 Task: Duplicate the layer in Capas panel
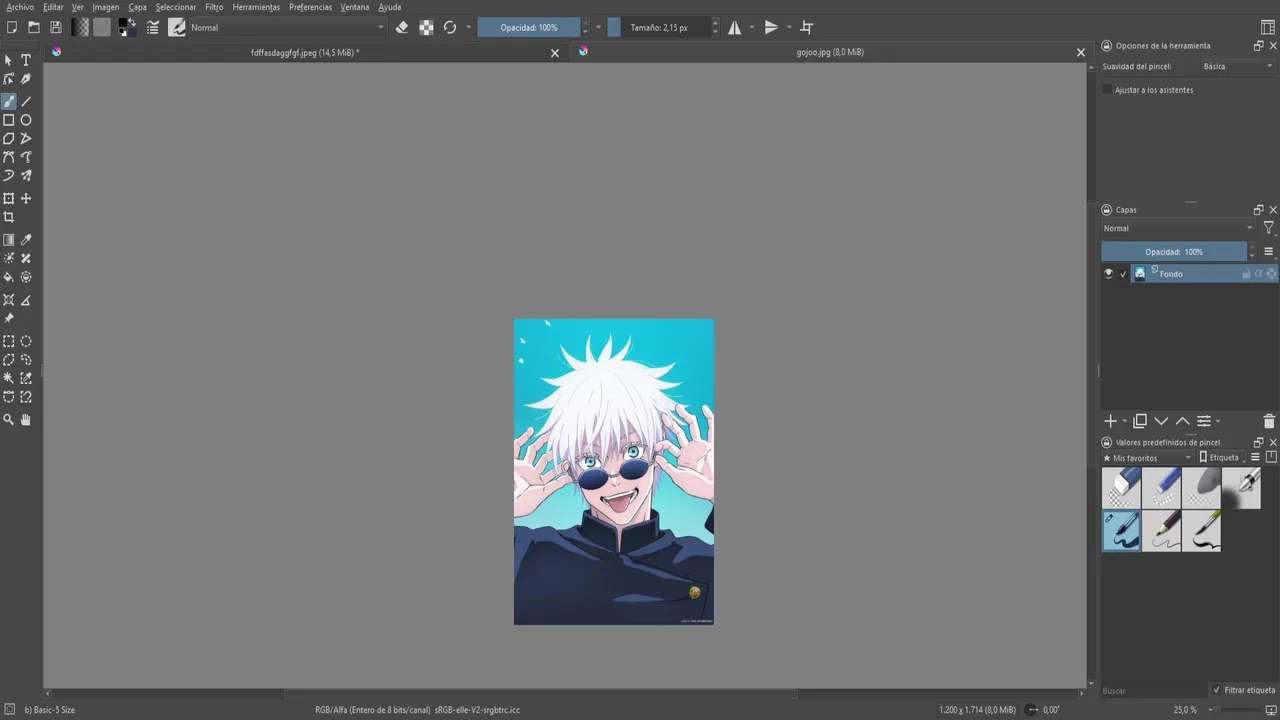1140,421
